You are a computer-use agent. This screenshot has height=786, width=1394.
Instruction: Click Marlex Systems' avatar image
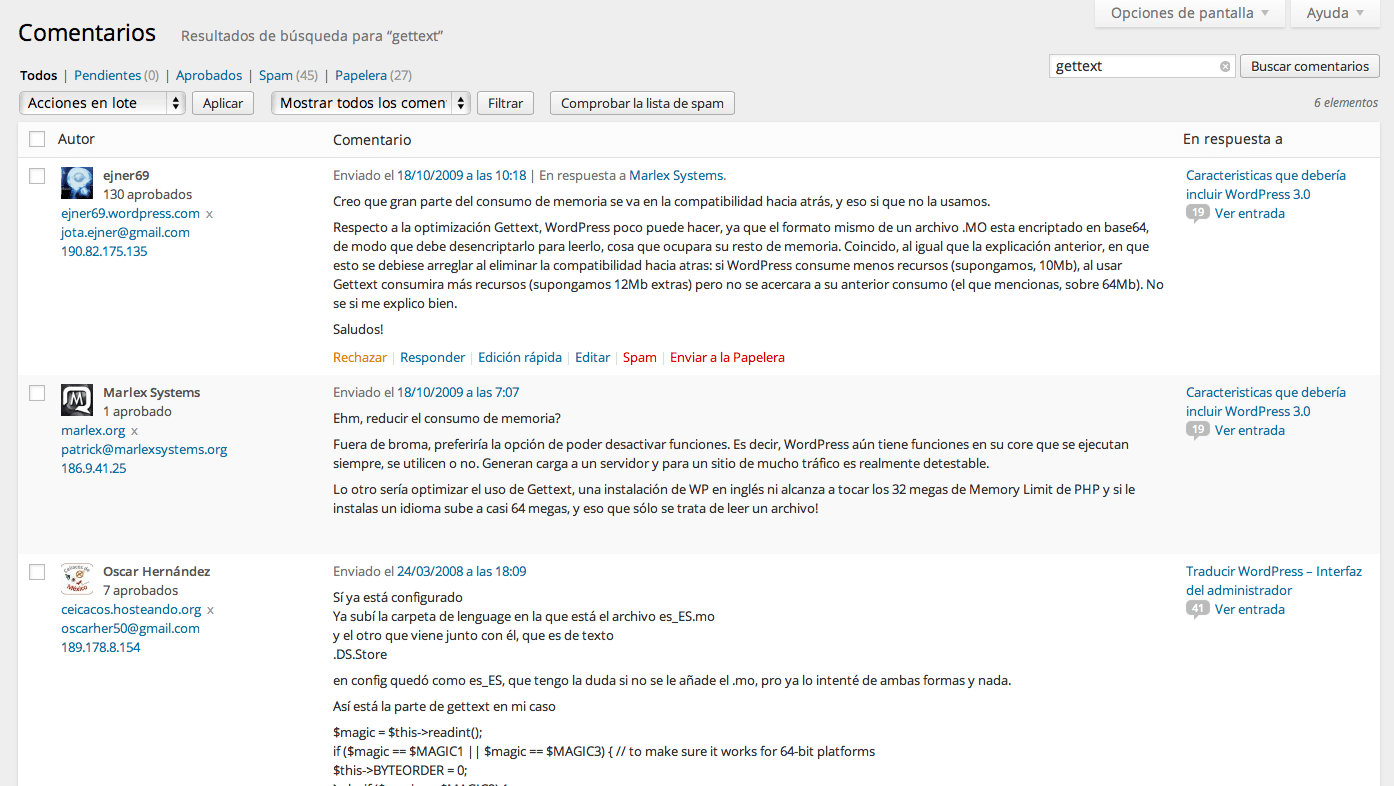point(77,400)
